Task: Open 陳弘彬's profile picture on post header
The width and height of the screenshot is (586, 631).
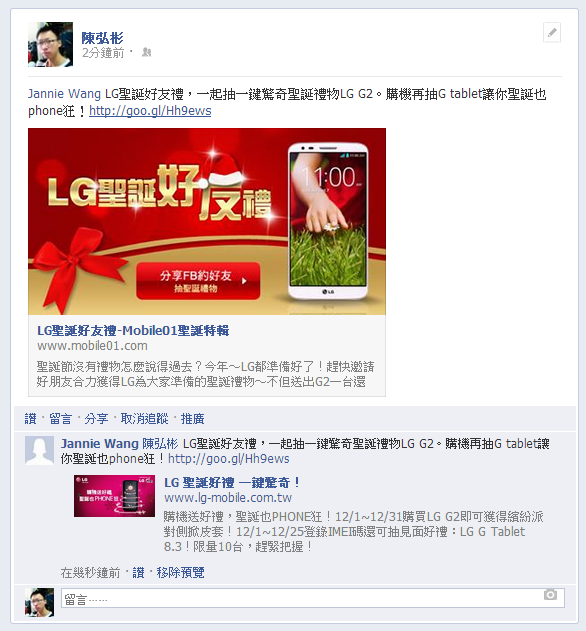Action: pyautogui.click(x=50, y=44)
